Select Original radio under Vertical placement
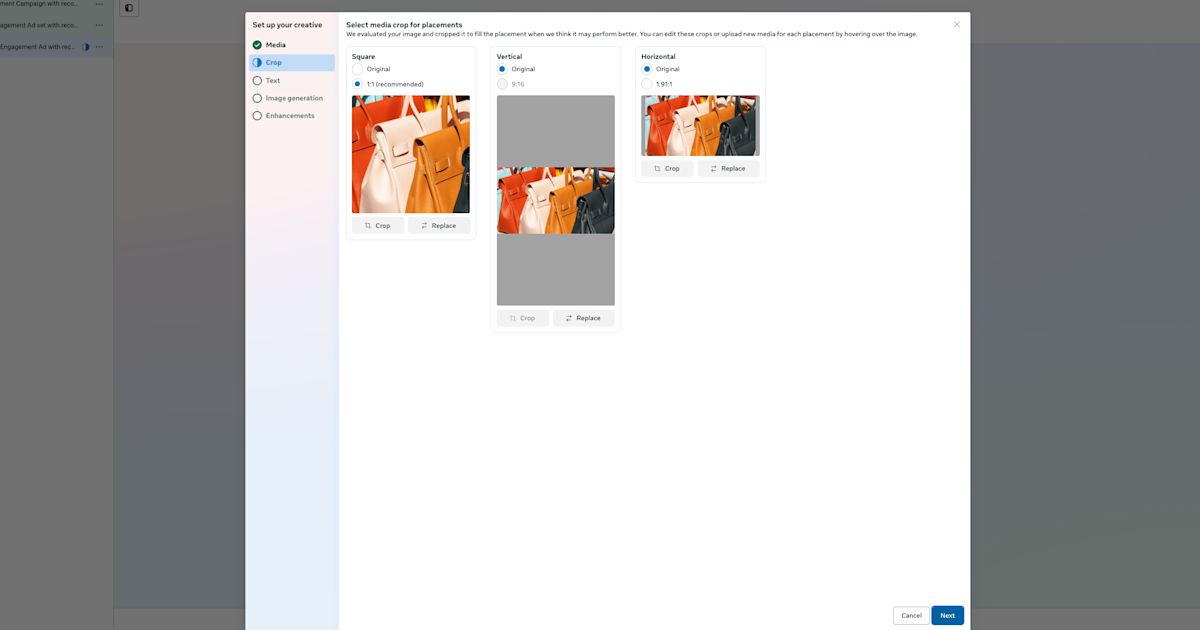 502,69
